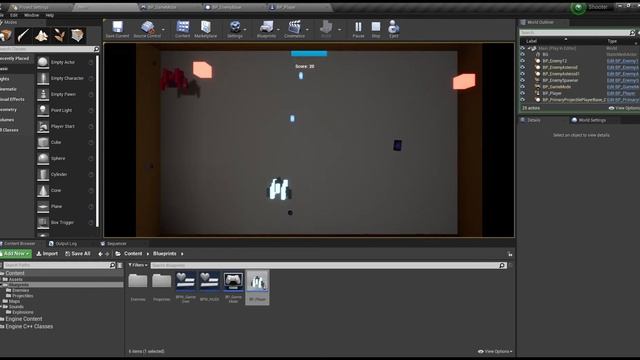This screenshot has width=640, height=360.
Task: Switch to the World Settings tab
Action: coord(589,120)
